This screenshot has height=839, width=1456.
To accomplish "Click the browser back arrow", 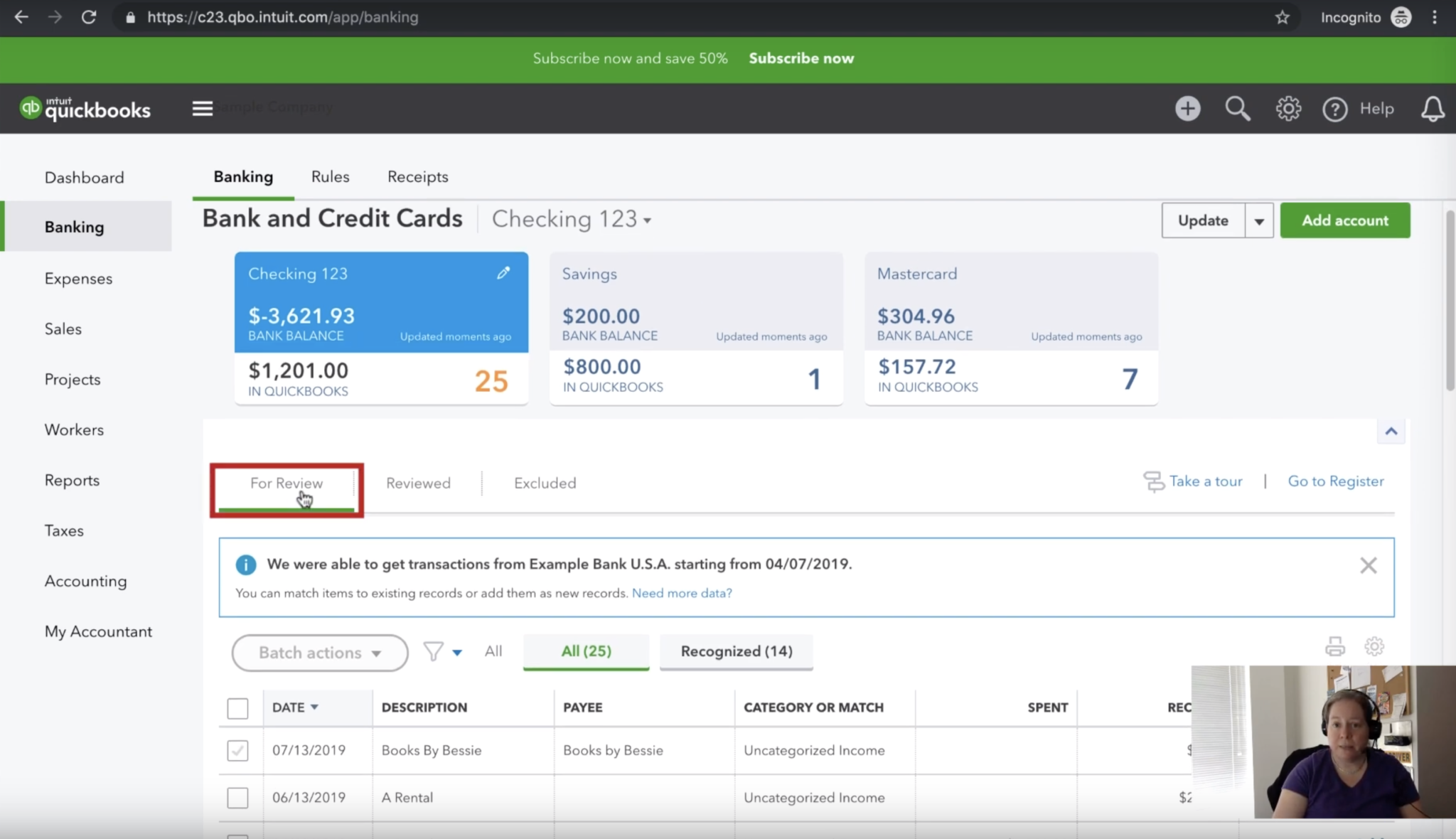I will pyautogui.click(x=21, y=17).
